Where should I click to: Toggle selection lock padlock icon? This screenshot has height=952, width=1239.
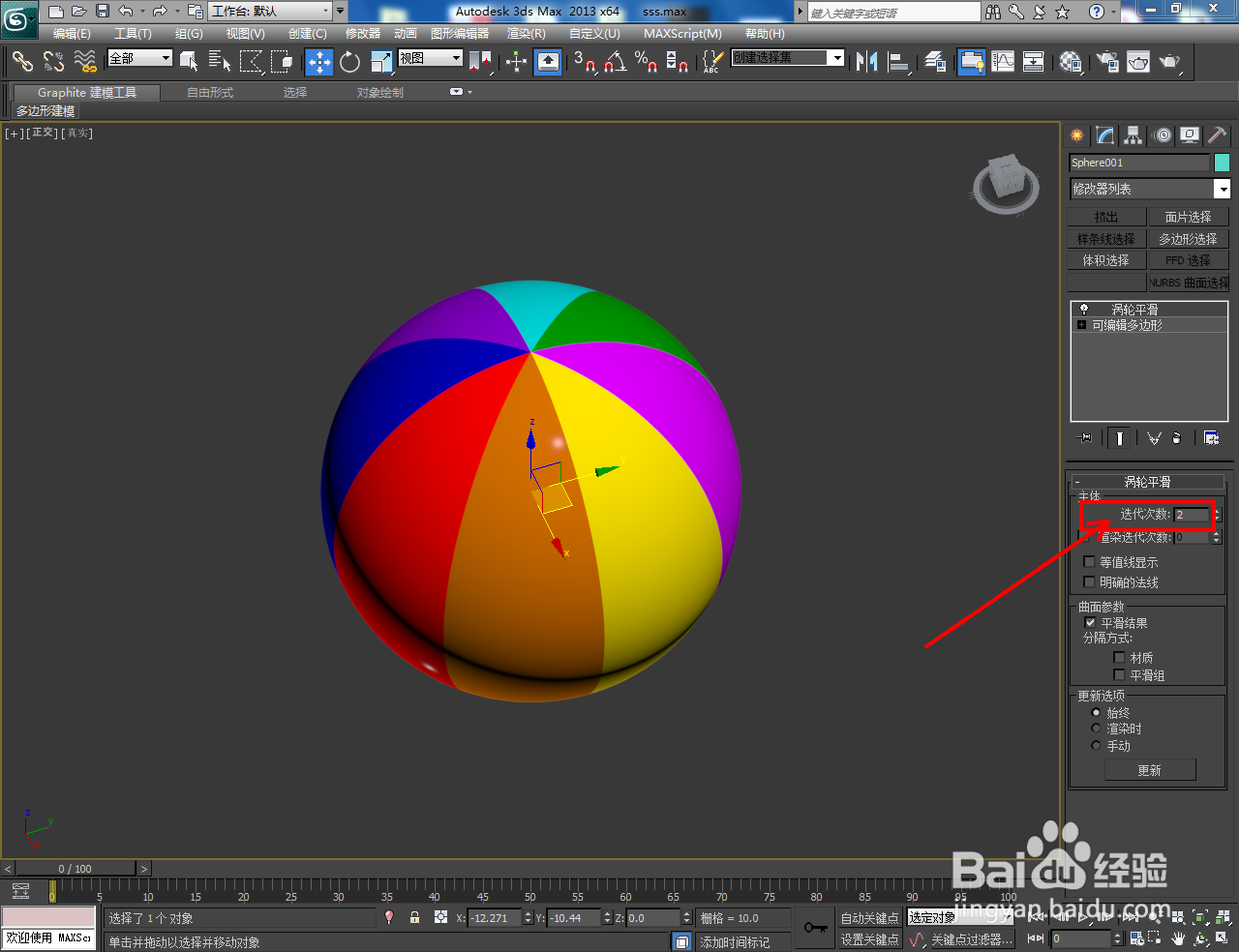point(414,918)
